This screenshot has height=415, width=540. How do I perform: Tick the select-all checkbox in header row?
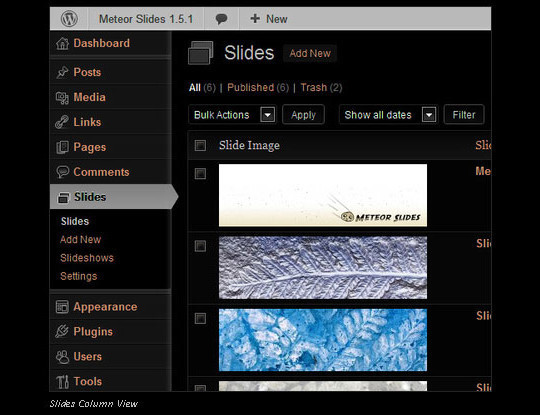point(200,145)
